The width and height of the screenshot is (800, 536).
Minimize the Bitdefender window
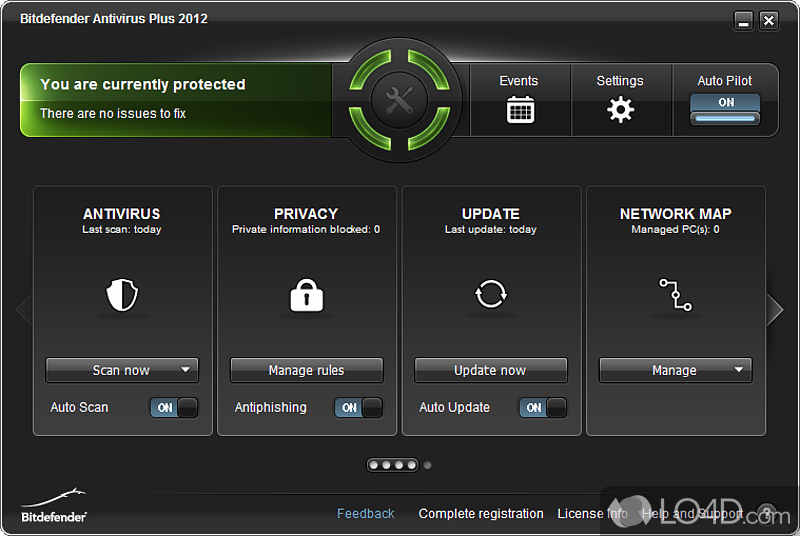[x=744, y=21]
